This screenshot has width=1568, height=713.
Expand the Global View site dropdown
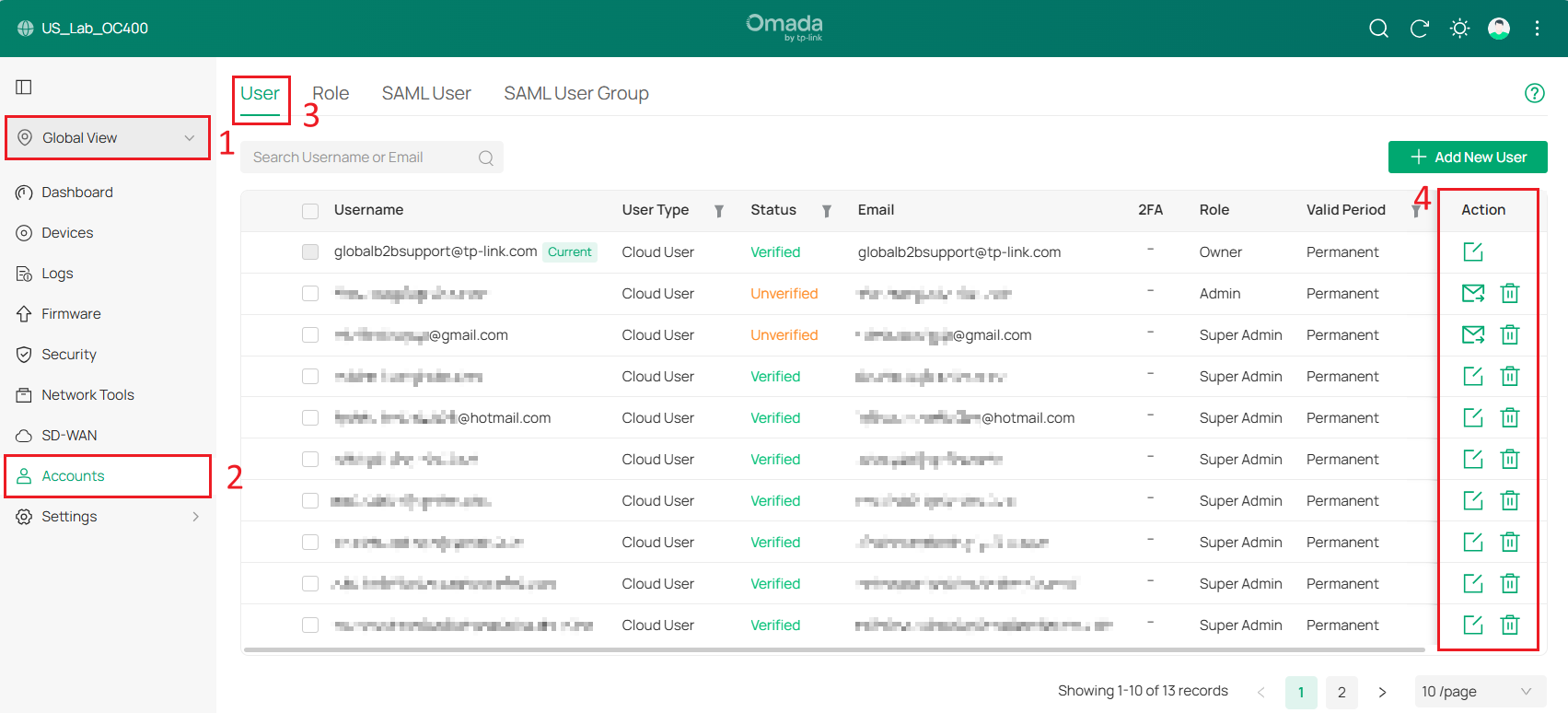coord(109,138)
